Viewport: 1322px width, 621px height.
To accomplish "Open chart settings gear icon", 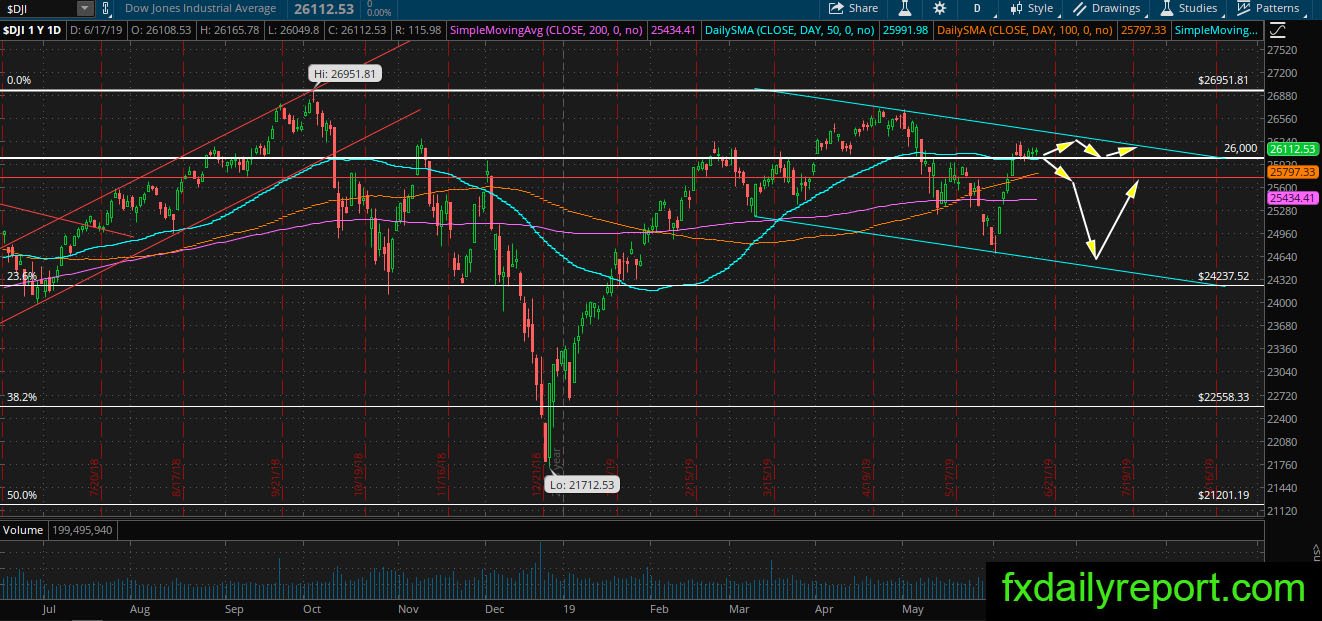I will click(x=940, y=8).
